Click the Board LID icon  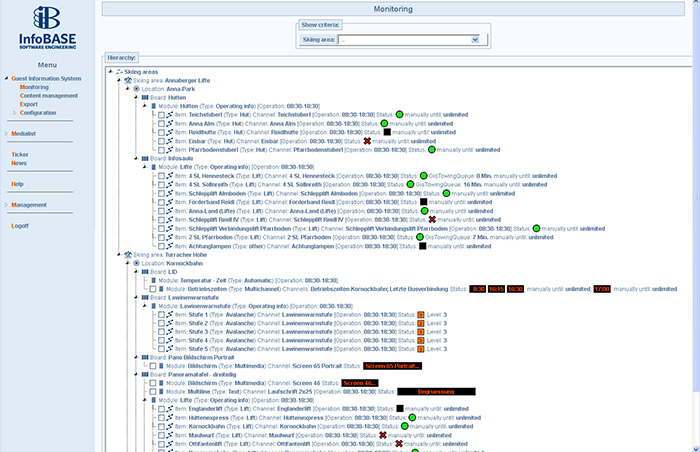tap(145, 272)
